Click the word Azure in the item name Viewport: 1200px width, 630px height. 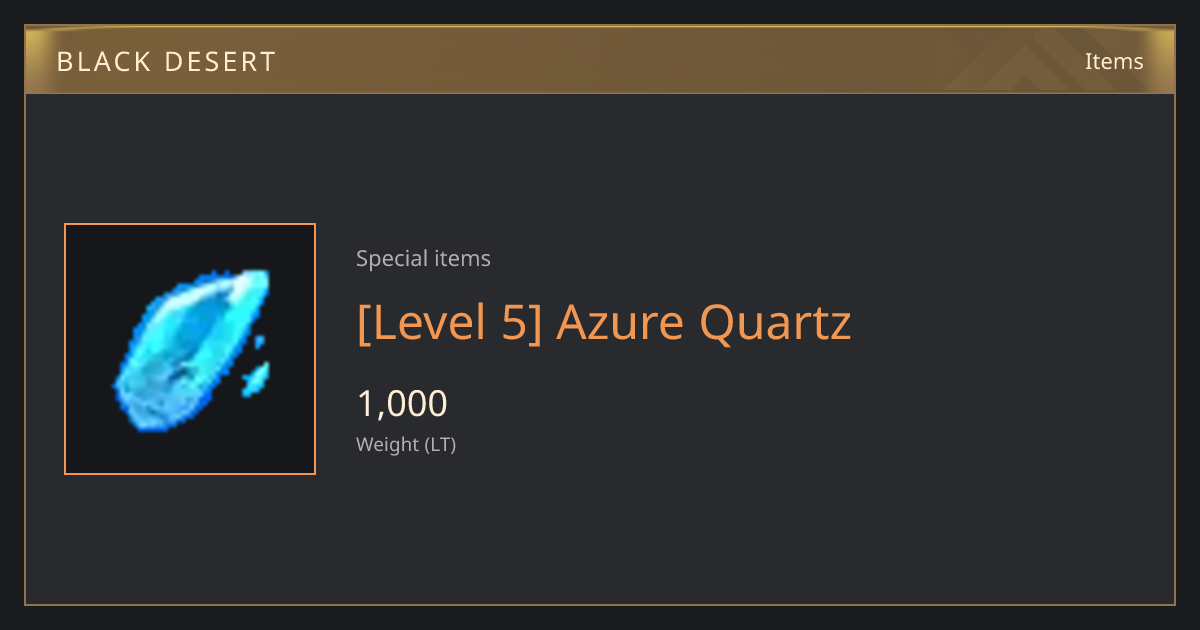[x=620, y=323]
